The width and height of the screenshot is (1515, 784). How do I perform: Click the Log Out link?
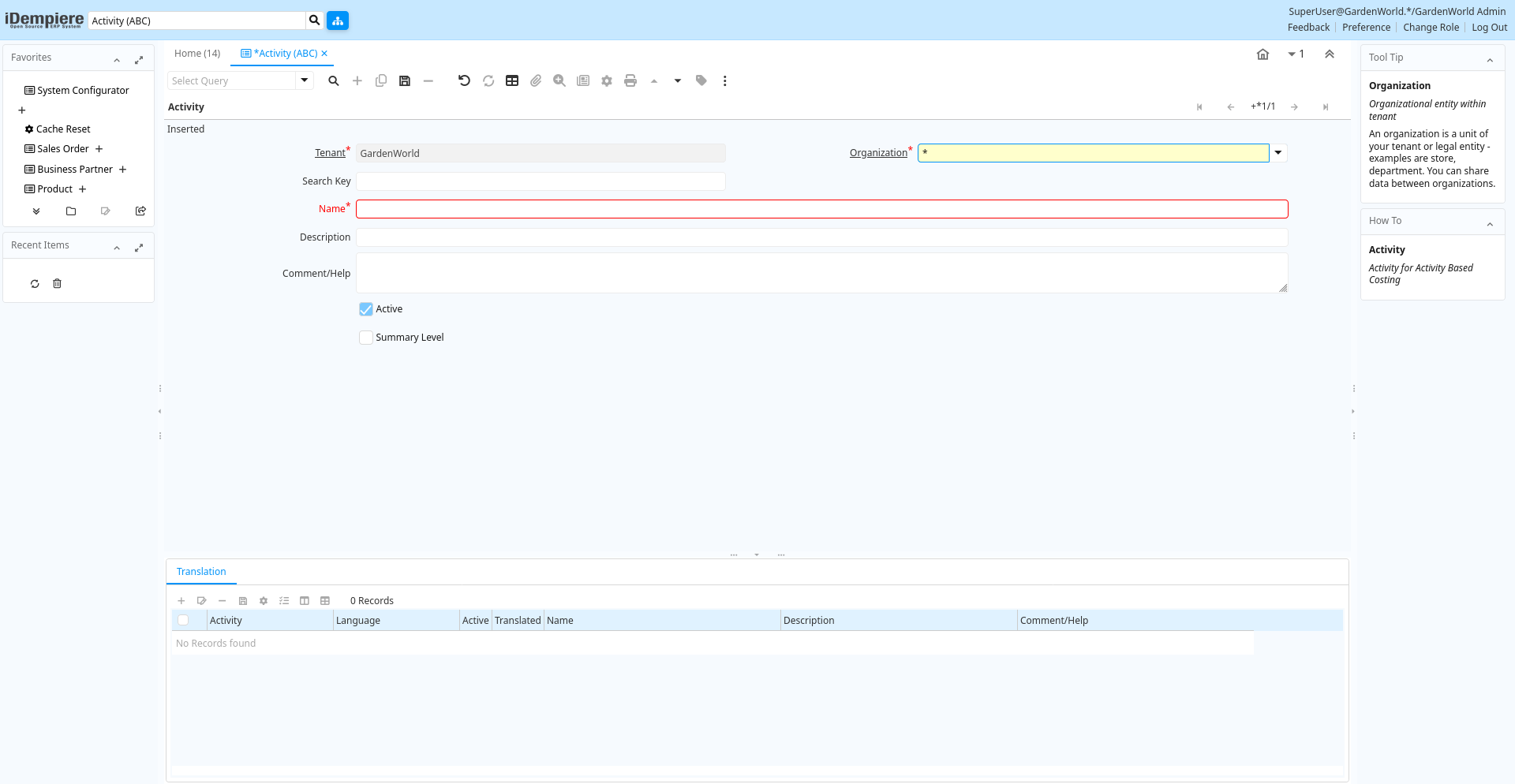(1489, 28)
